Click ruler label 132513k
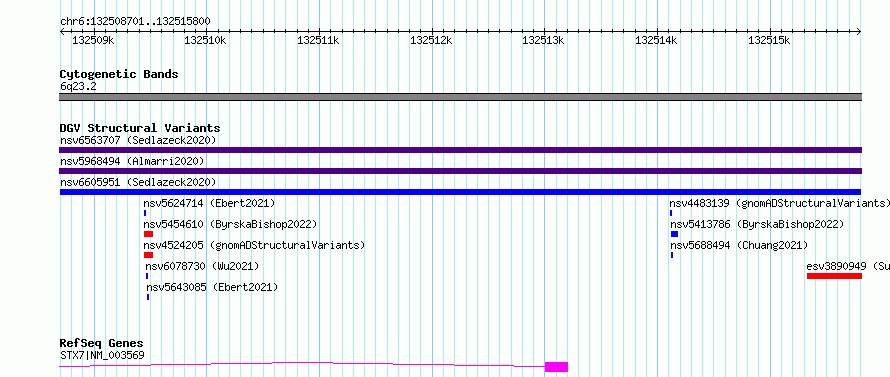The height and width of the screenshot is (377, 890). (544, 40)
